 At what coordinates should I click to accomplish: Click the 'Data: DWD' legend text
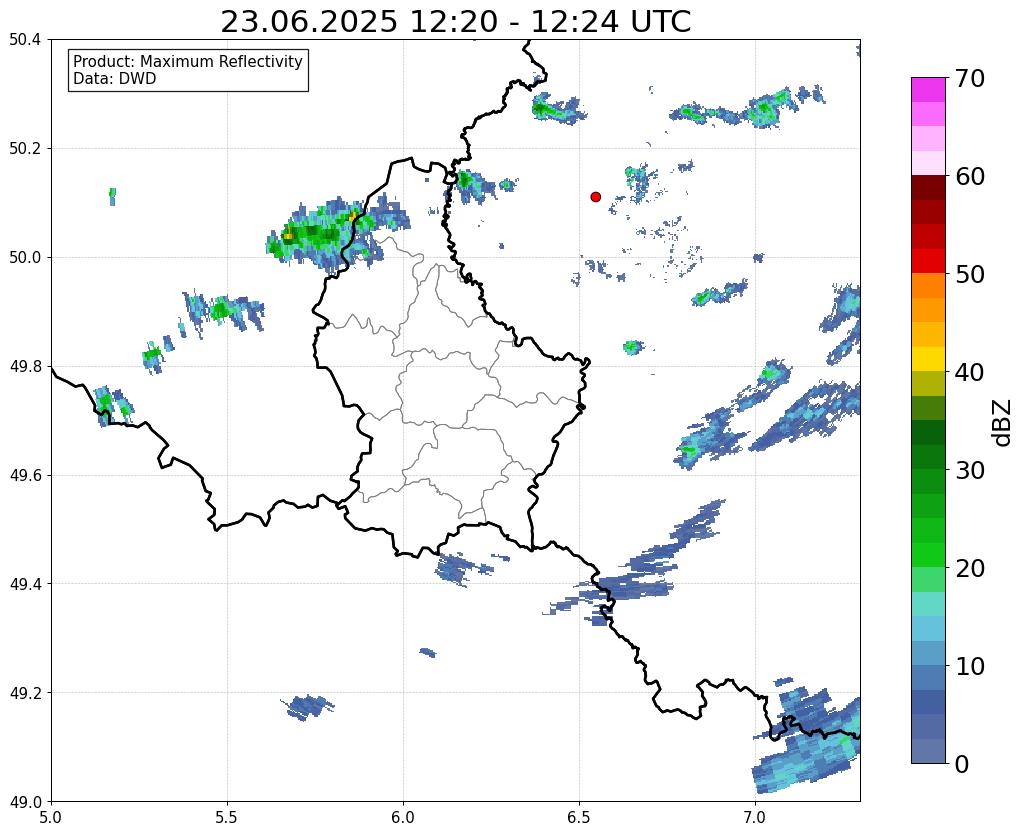click(115, 79)
